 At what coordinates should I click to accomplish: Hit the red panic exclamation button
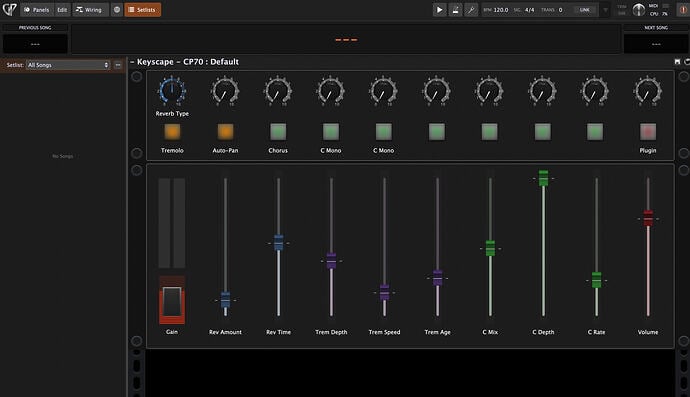683,10
